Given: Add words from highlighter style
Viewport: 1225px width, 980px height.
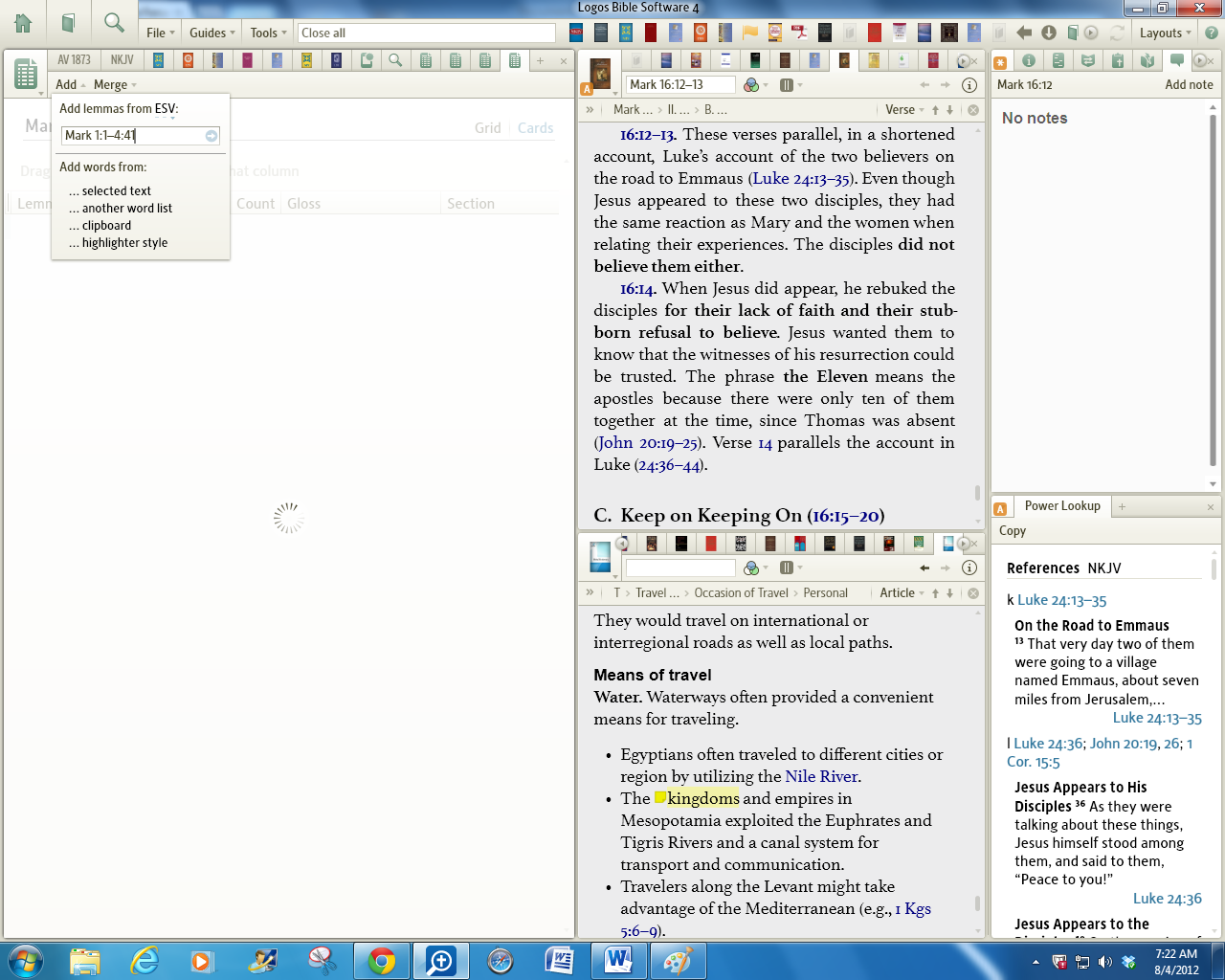Looking at the screenshot, I should [x=119, y=243].
